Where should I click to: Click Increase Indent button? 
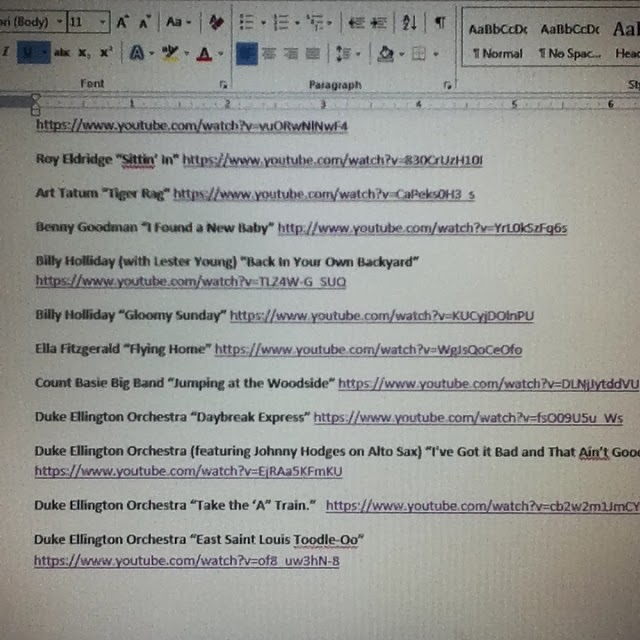coord(379,22)
